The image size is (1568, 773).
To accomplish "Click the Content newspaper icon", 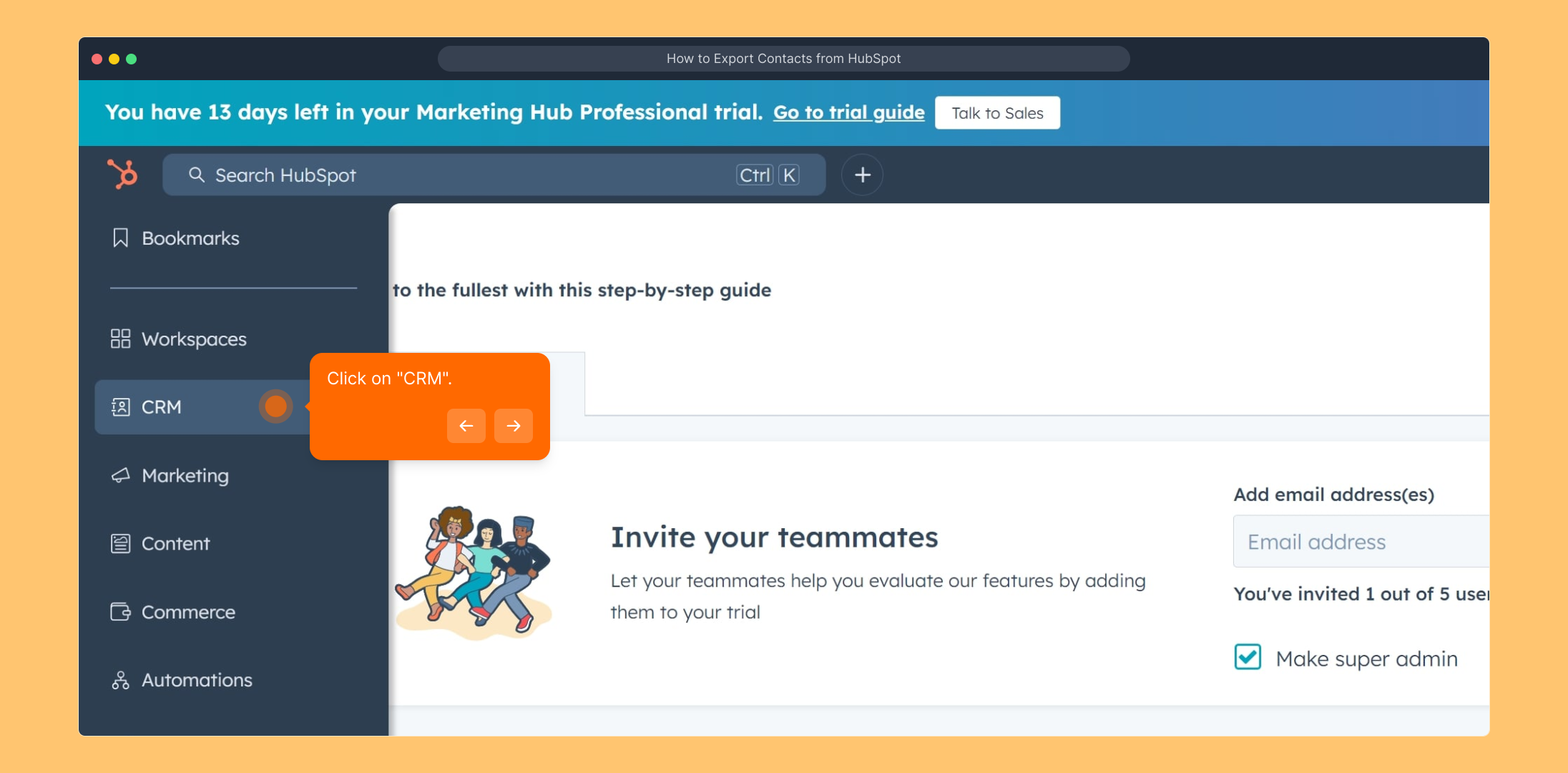I will [x=120, y=543].
